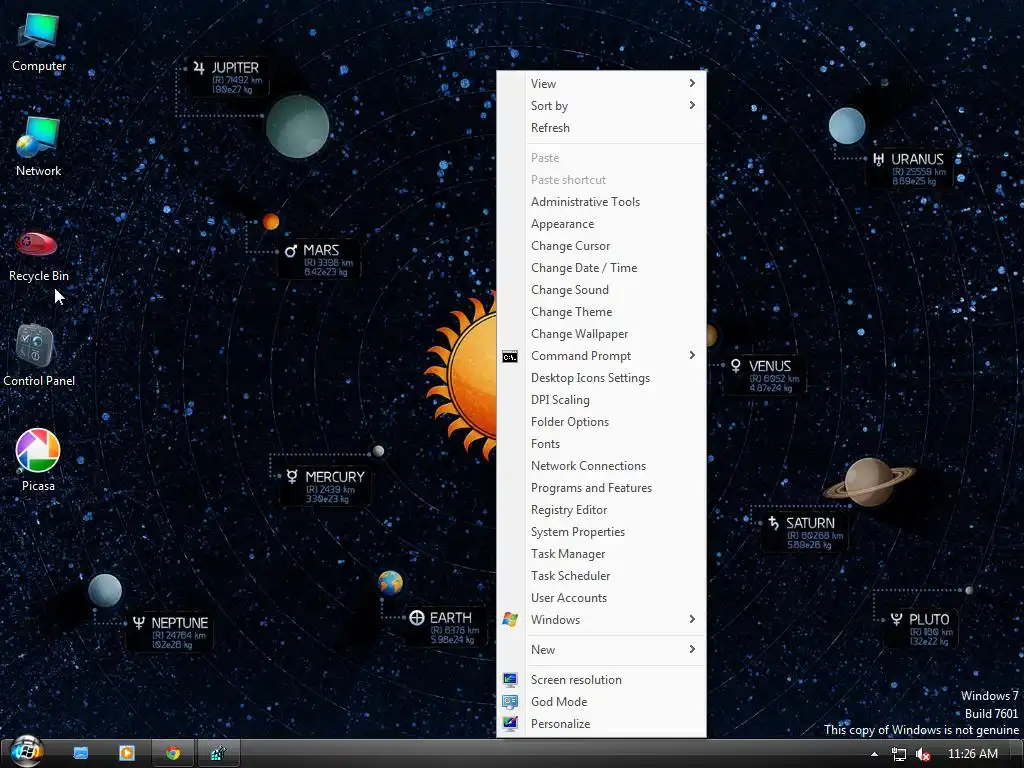Click the taskbar clock showing 11:26 AM
This screenshot has width=1024, height=768.
tap(972, 754)
